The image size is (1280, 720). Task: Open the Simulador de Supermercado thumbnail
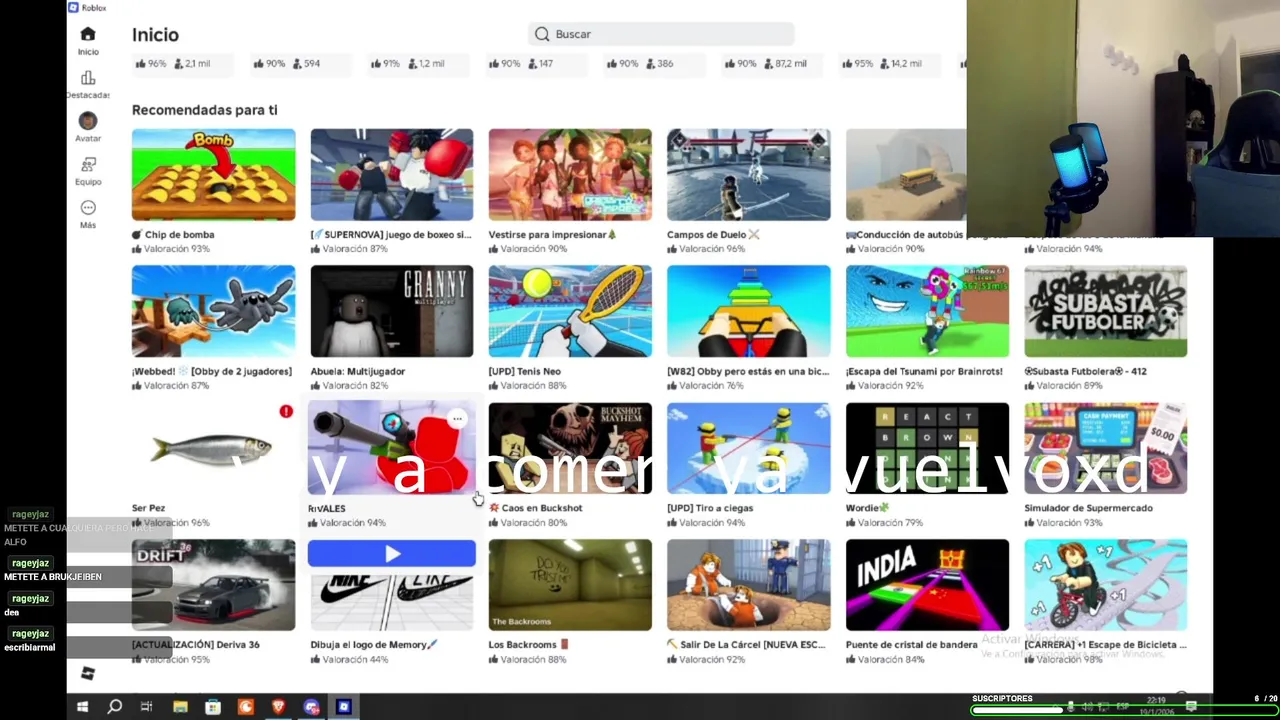click(x=1106, y=448)
